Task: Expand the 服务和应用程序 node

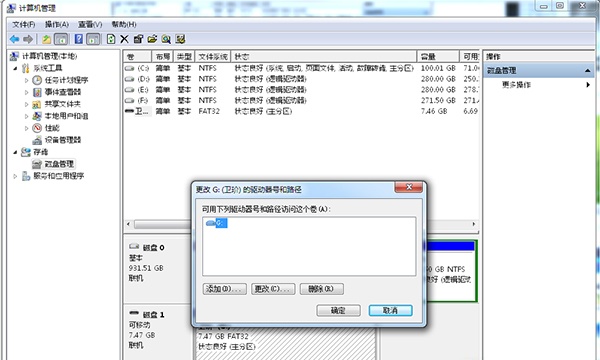Action: (x=15, y=176)
